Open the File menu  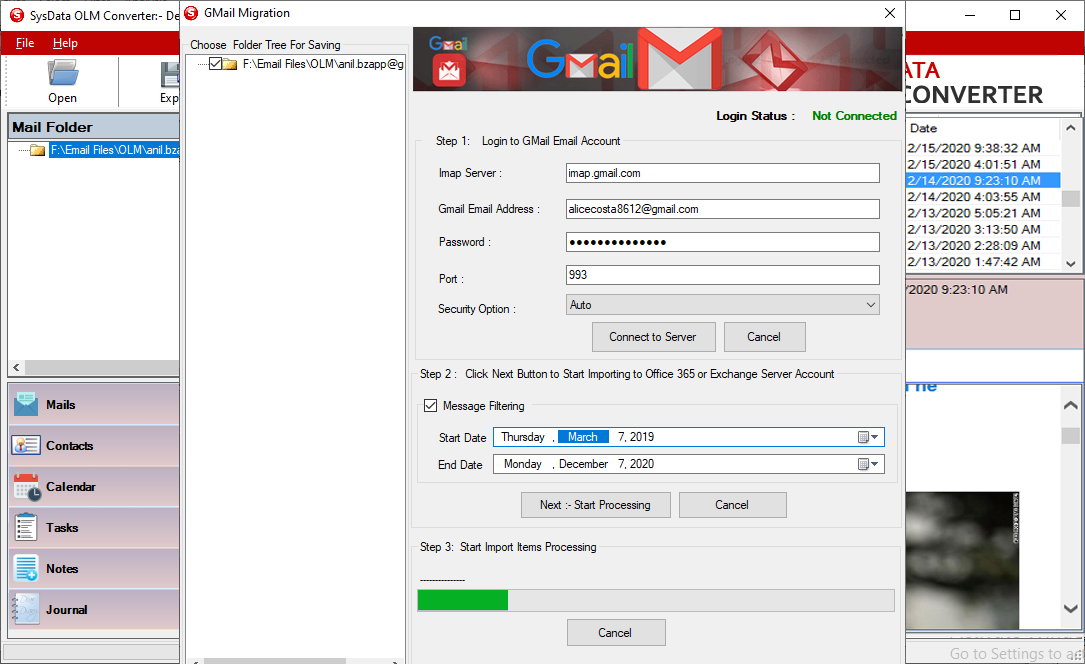tap(25, 43)
